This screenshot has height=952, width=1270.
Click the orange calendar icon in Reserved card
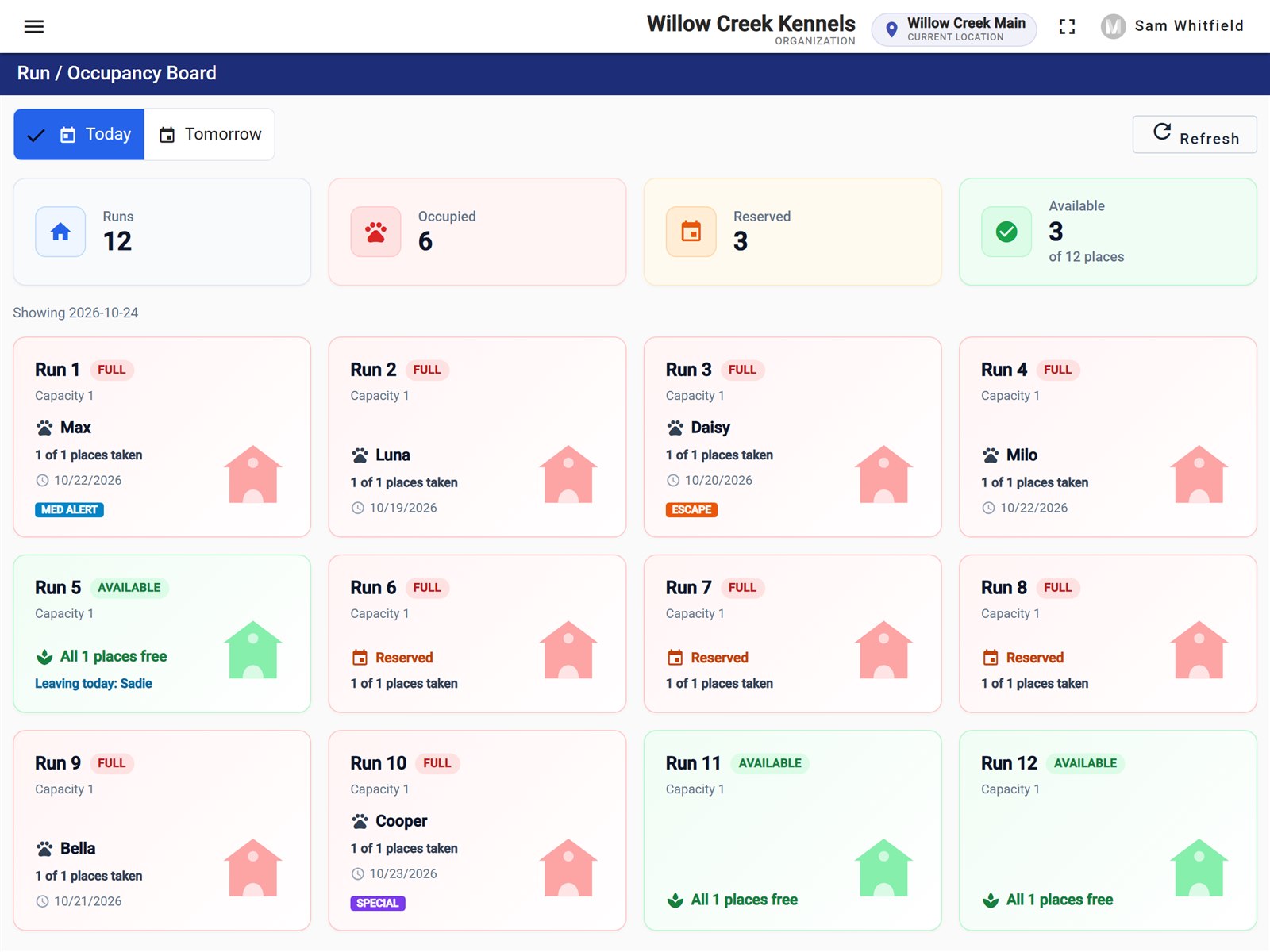point(691,232)
